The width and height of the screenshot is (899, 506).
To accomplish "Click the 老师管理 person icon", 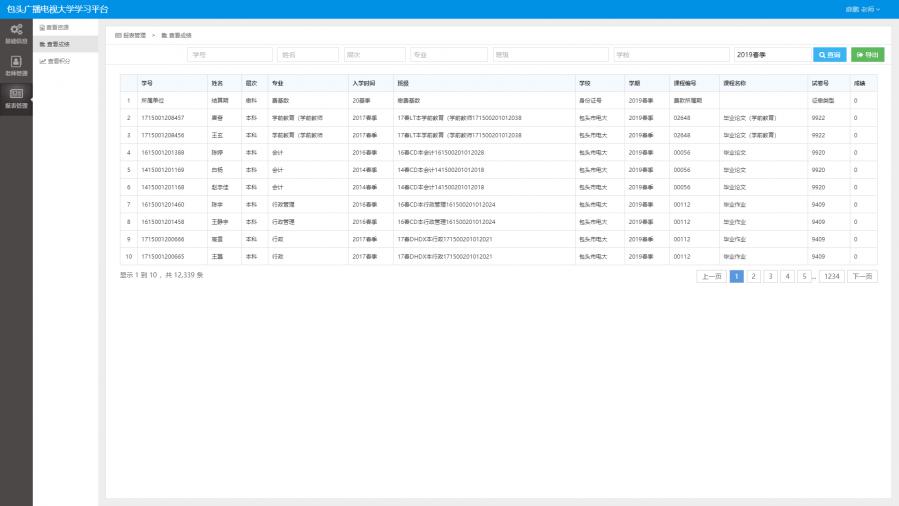I will click(x=16, y=62).
